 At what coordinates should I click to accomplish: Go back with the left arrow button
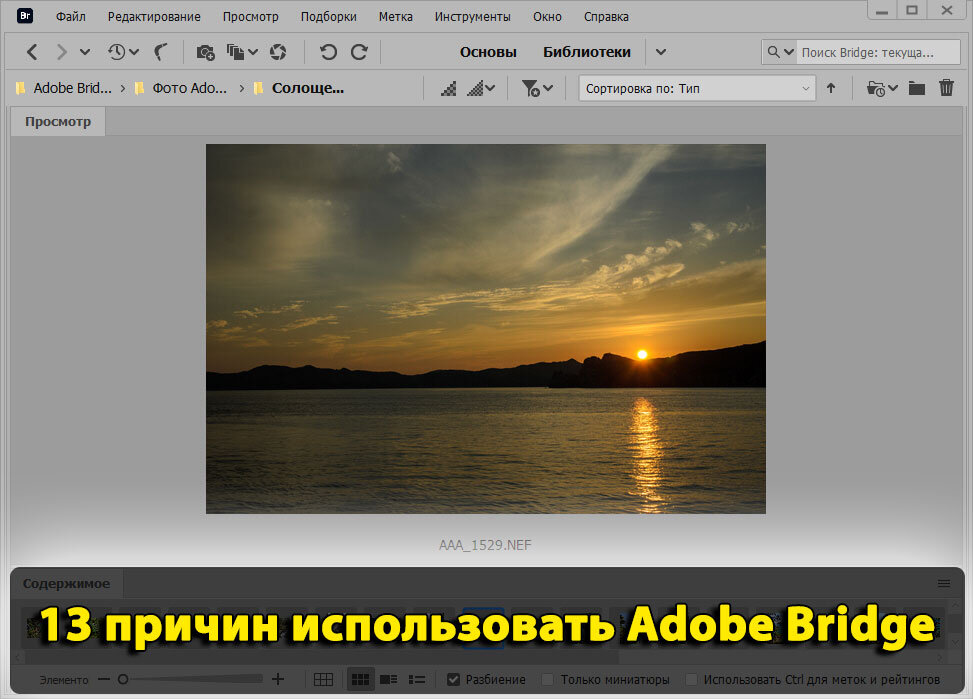tap(32, 52)
